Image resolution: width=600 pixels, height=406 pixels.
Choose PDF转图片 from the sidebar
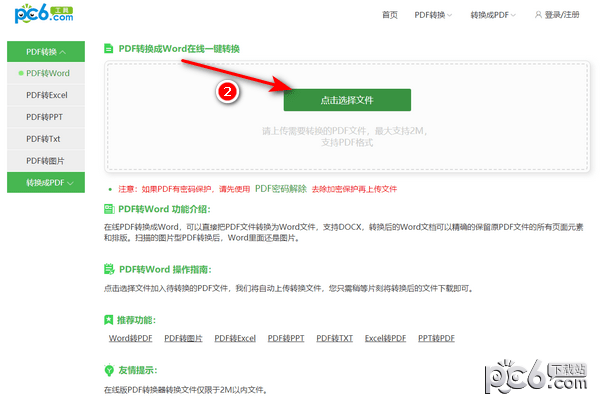(47, 160)
